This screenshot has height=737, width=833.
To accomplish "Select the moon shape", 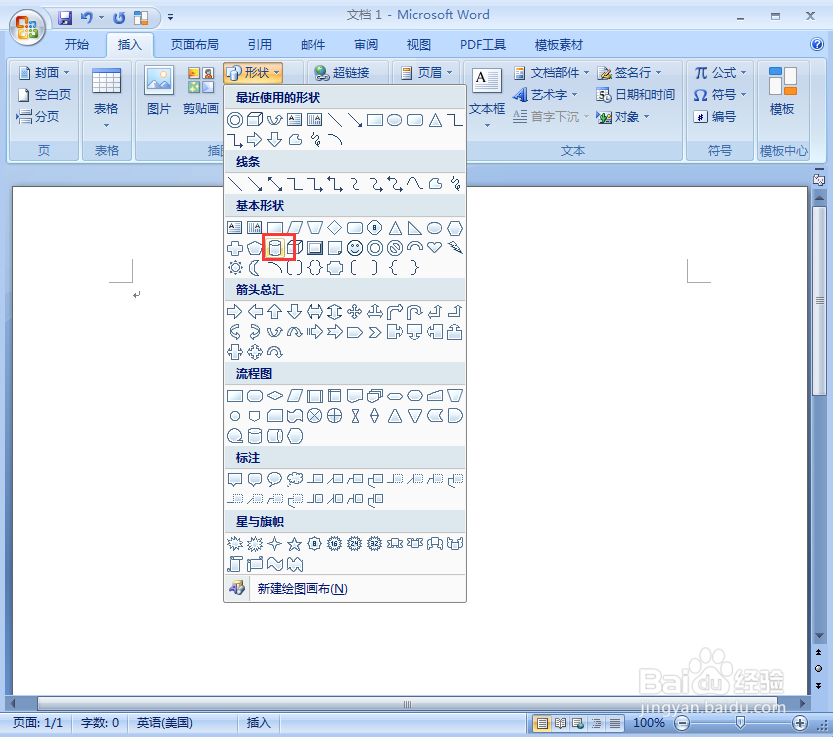I will [255, 267].
